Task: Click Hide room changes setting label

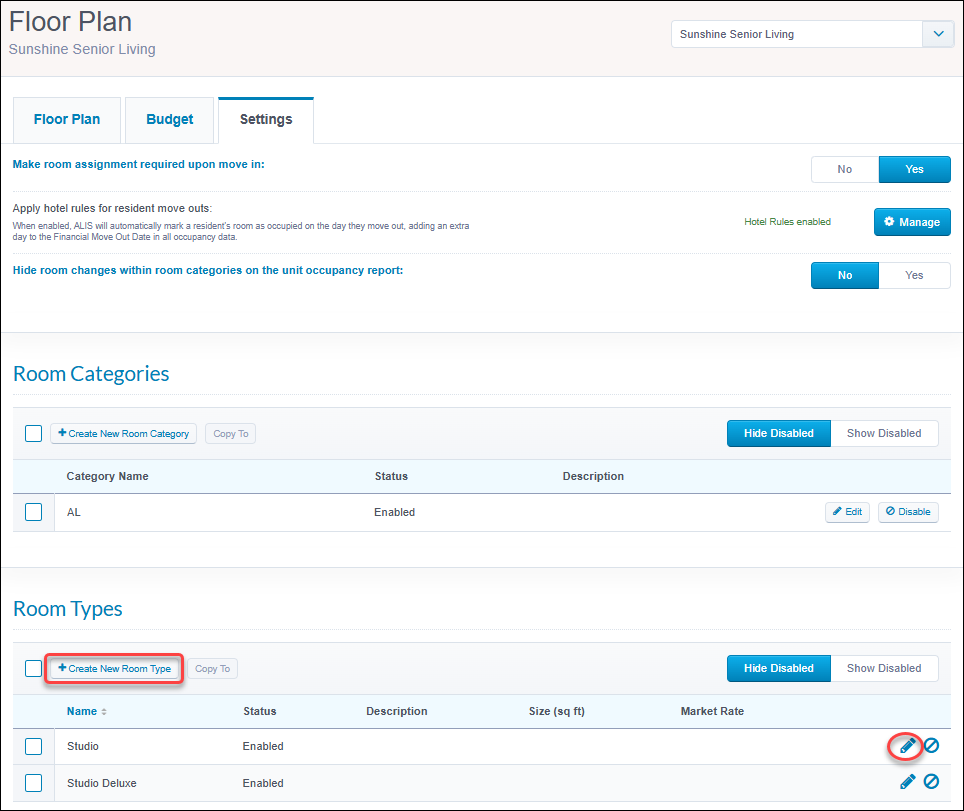Action: 208,271
